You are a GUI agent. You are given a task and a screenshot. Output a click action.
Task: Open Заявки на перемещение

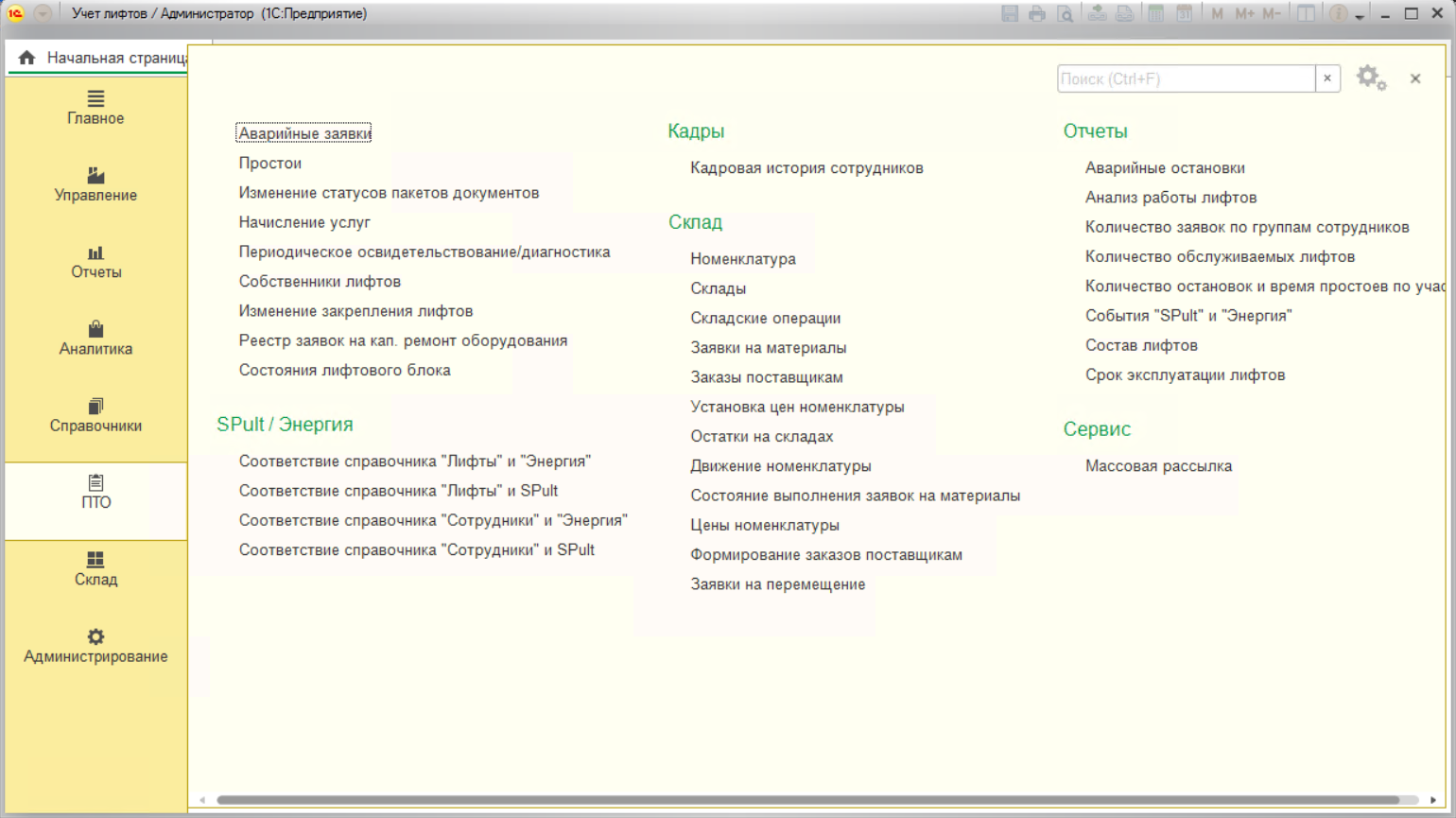tap(777, 583)
